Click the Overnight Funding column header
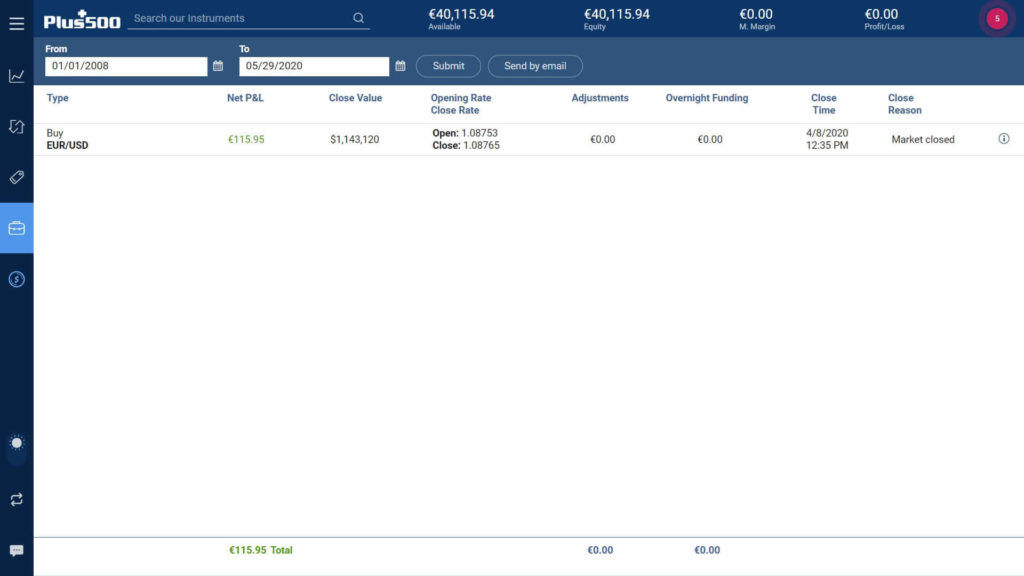 (x=707, y=98)
